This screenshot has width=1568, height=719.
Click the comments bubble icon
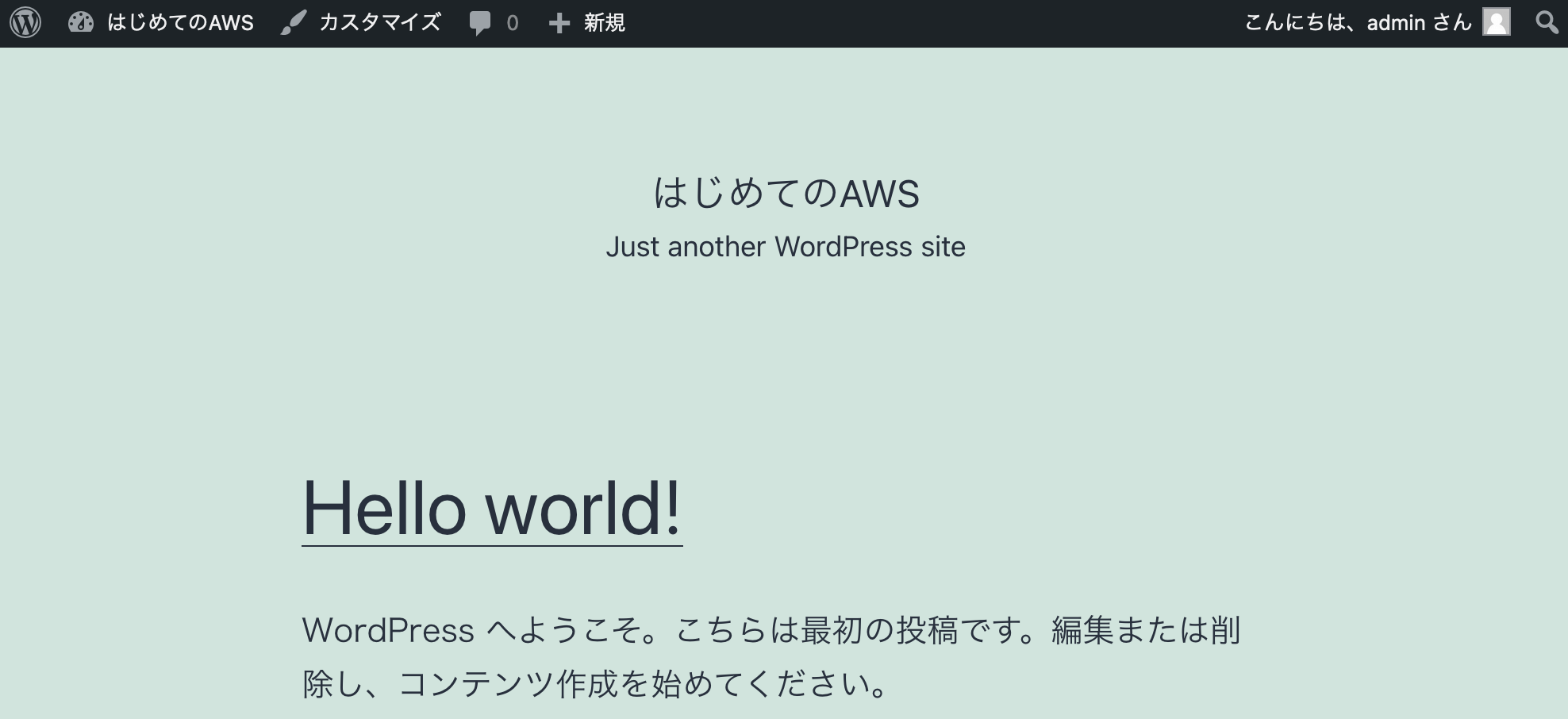[480, 23]
